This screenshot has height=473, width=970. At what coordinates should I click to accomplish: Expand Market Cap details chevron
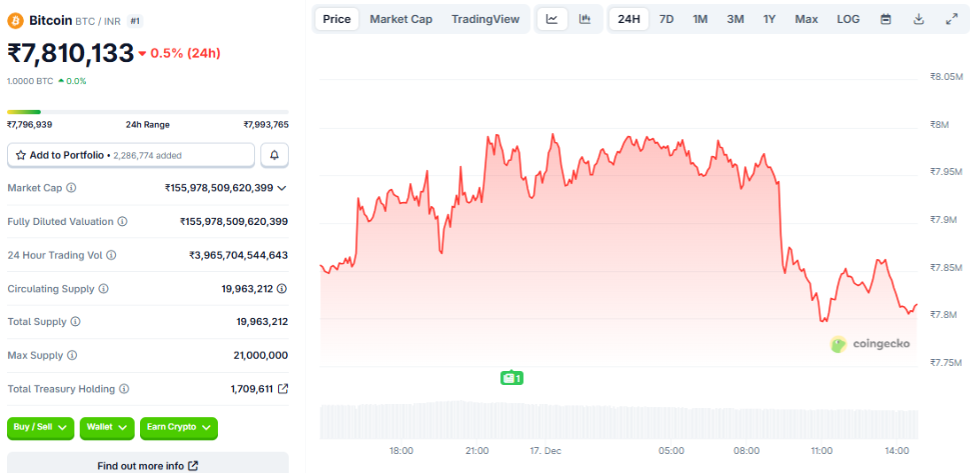click(281, 188)
